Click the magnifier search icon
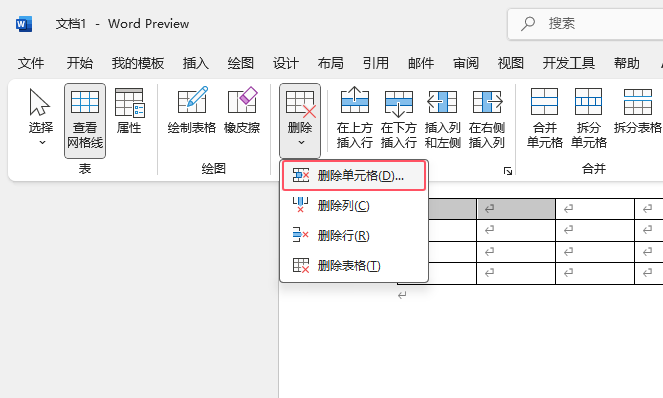The image size is (663, 398). [528, 24]
